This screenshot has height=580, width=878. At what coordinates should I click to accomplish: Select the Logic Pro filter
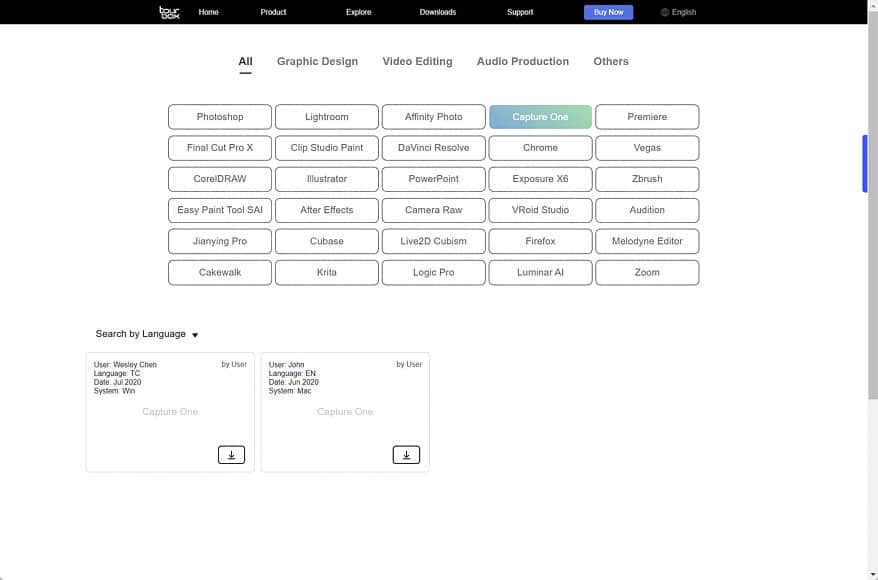pyautogui.click(x=433, y=273)
